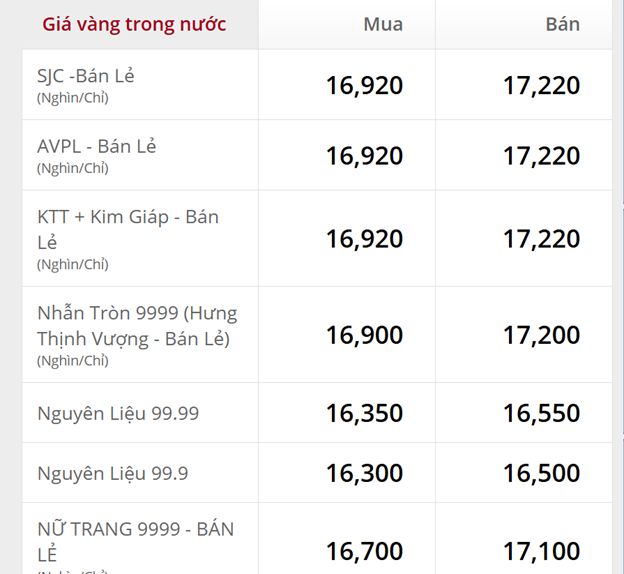This screenshot has height=574, width=624.
Task: Click the SJC buy price 16,920
Action: point(364,86)
